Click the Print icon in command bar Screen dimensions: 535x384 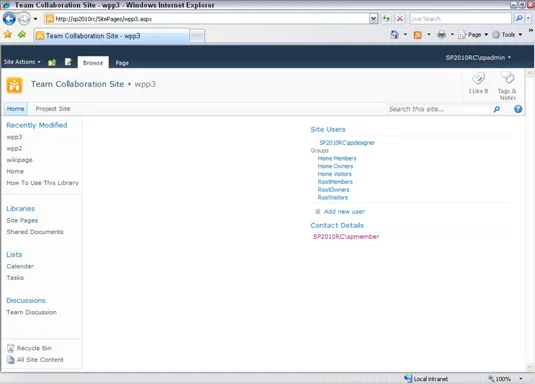coord(442,34)
